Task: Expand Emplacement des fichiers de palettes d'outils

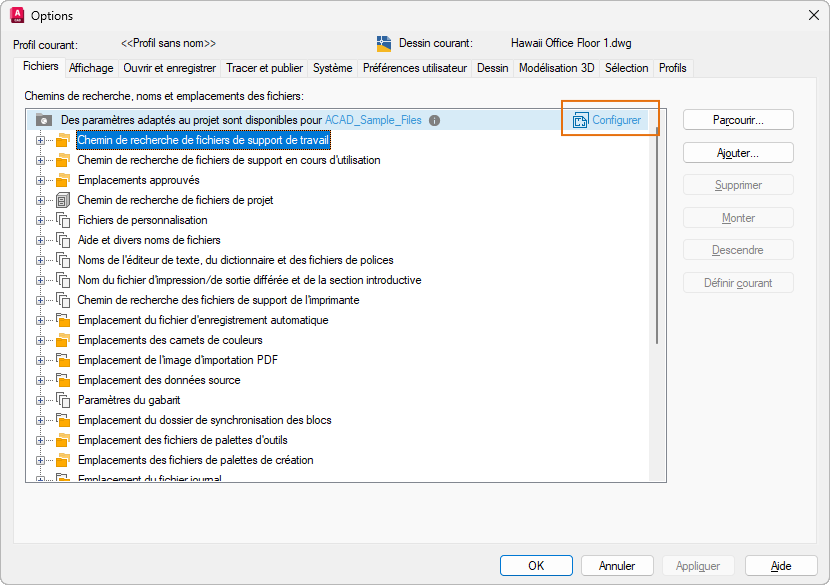Action: [x=40, y=440]
